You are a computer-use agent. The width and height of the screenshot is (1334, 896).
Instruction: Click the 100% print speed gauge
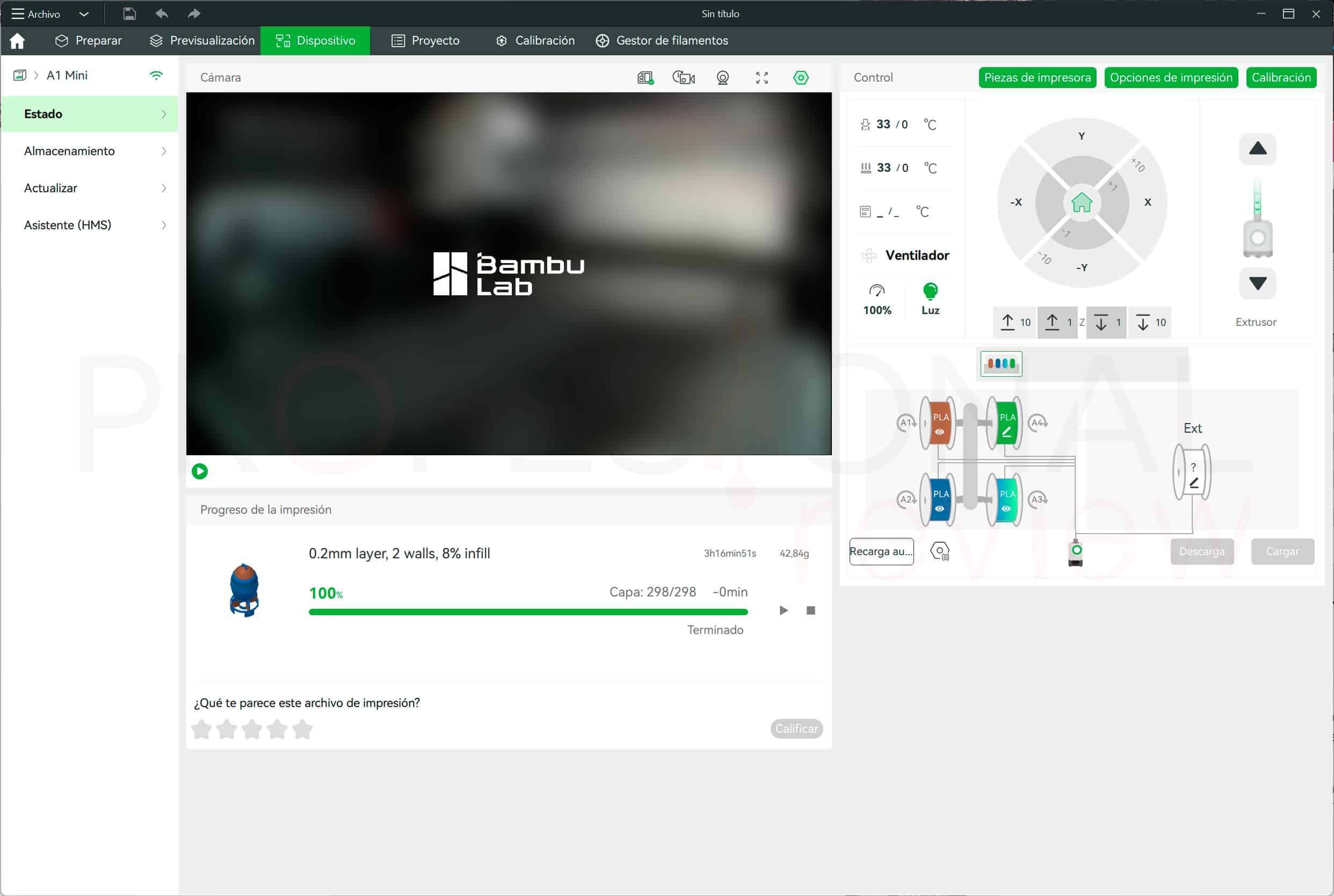pyautogui.click(x=877, y=299)
